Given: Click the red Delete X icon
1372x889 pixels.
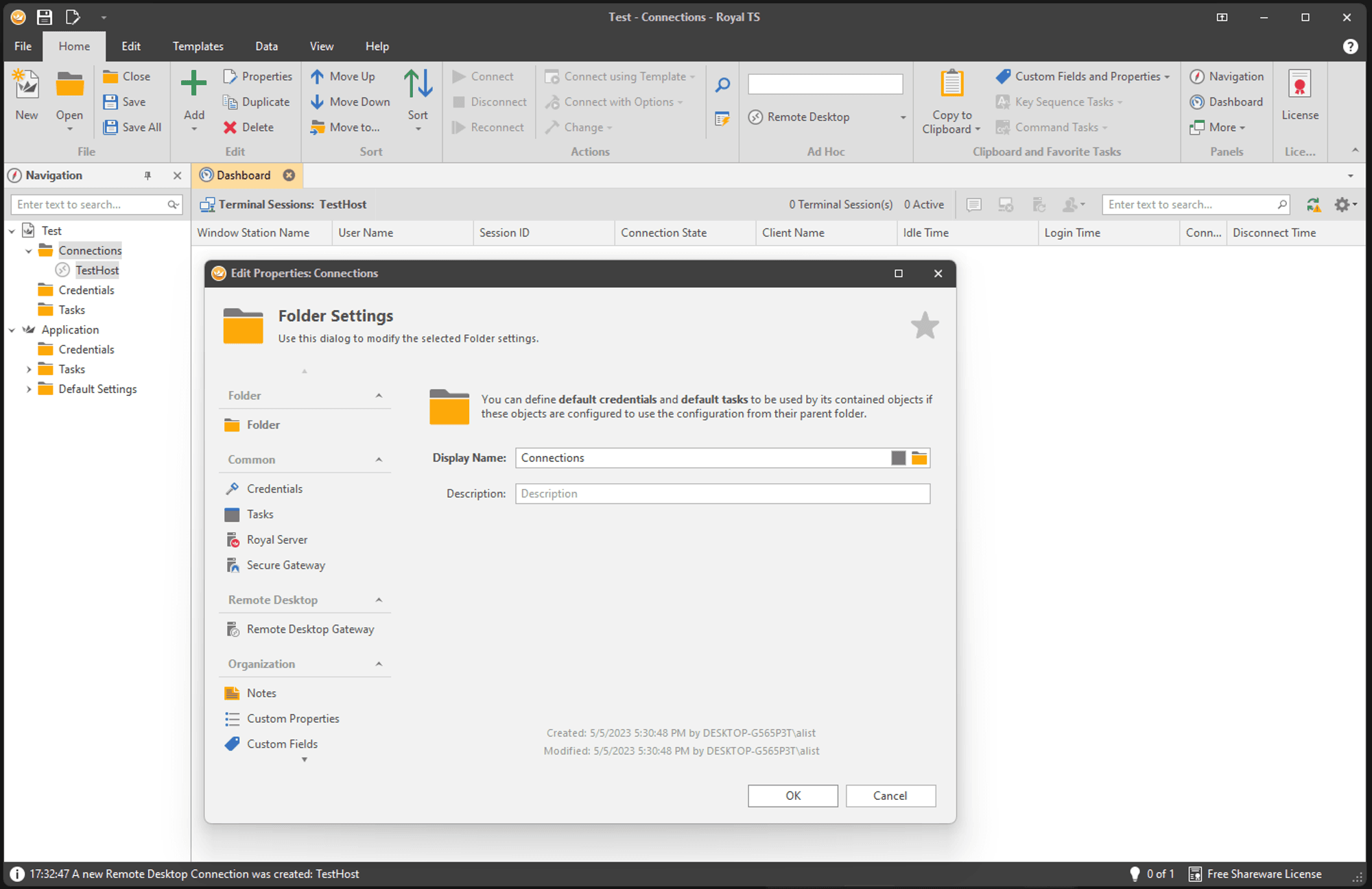Looking at the screenshot, I should click(x=230, y=128).
